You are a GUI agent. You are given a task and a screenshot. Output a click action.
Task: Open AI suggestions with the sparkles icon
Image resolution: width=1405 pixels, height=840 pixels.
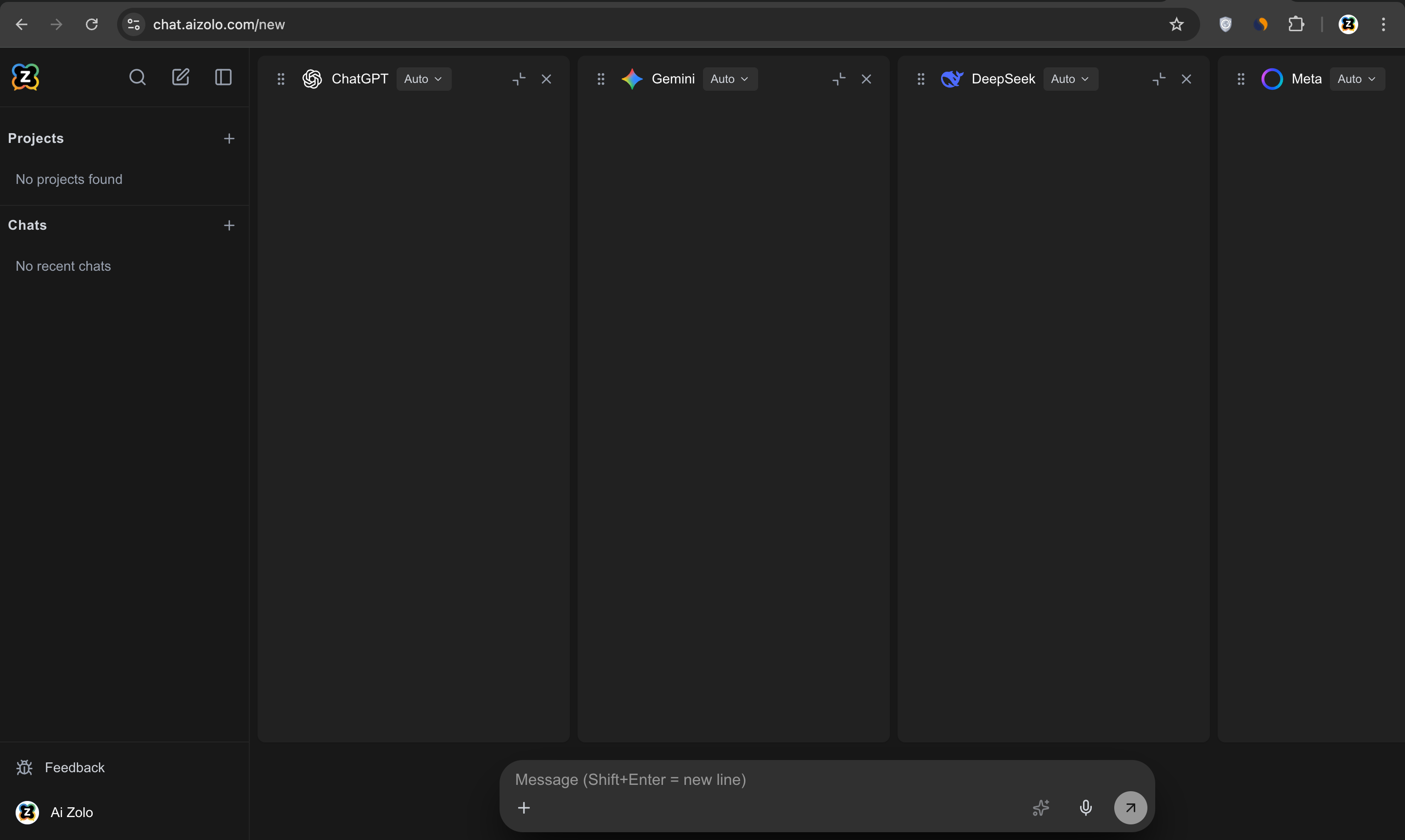(x=1041, y=808)
